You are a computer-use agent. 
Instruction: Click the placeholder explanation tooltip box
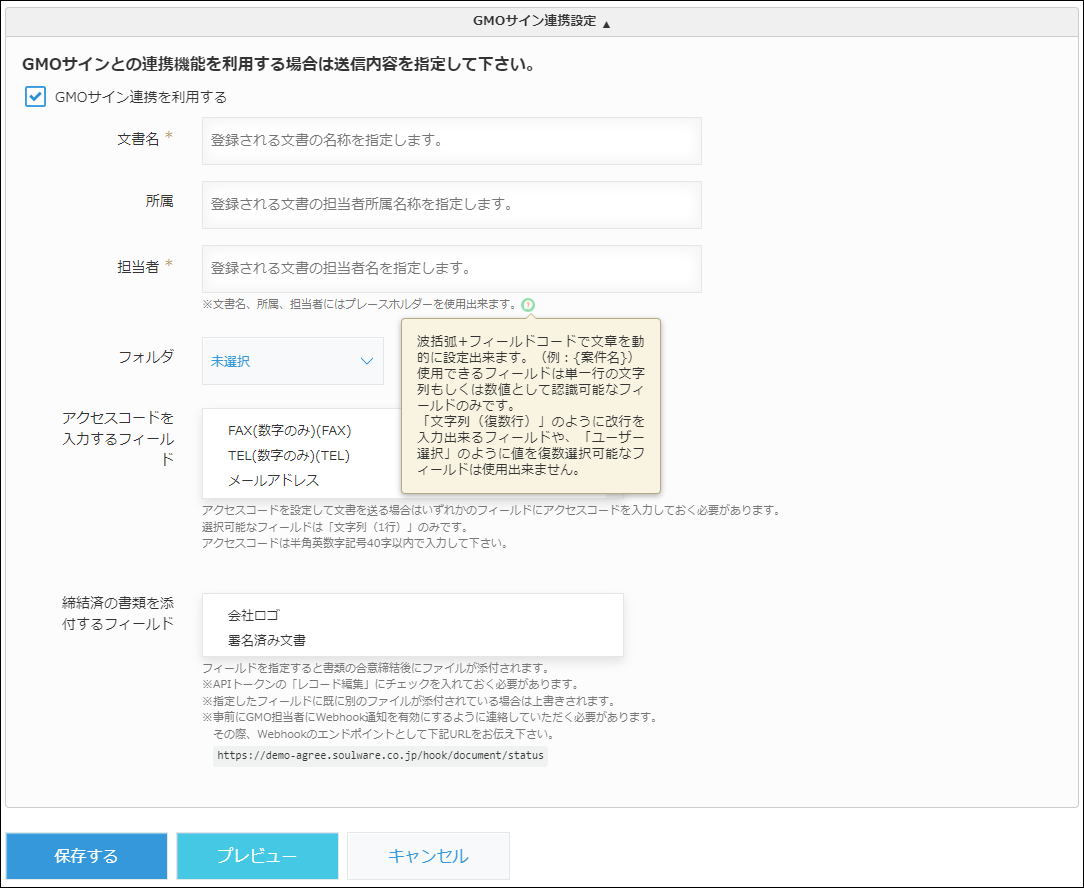(x=530, y=405)
